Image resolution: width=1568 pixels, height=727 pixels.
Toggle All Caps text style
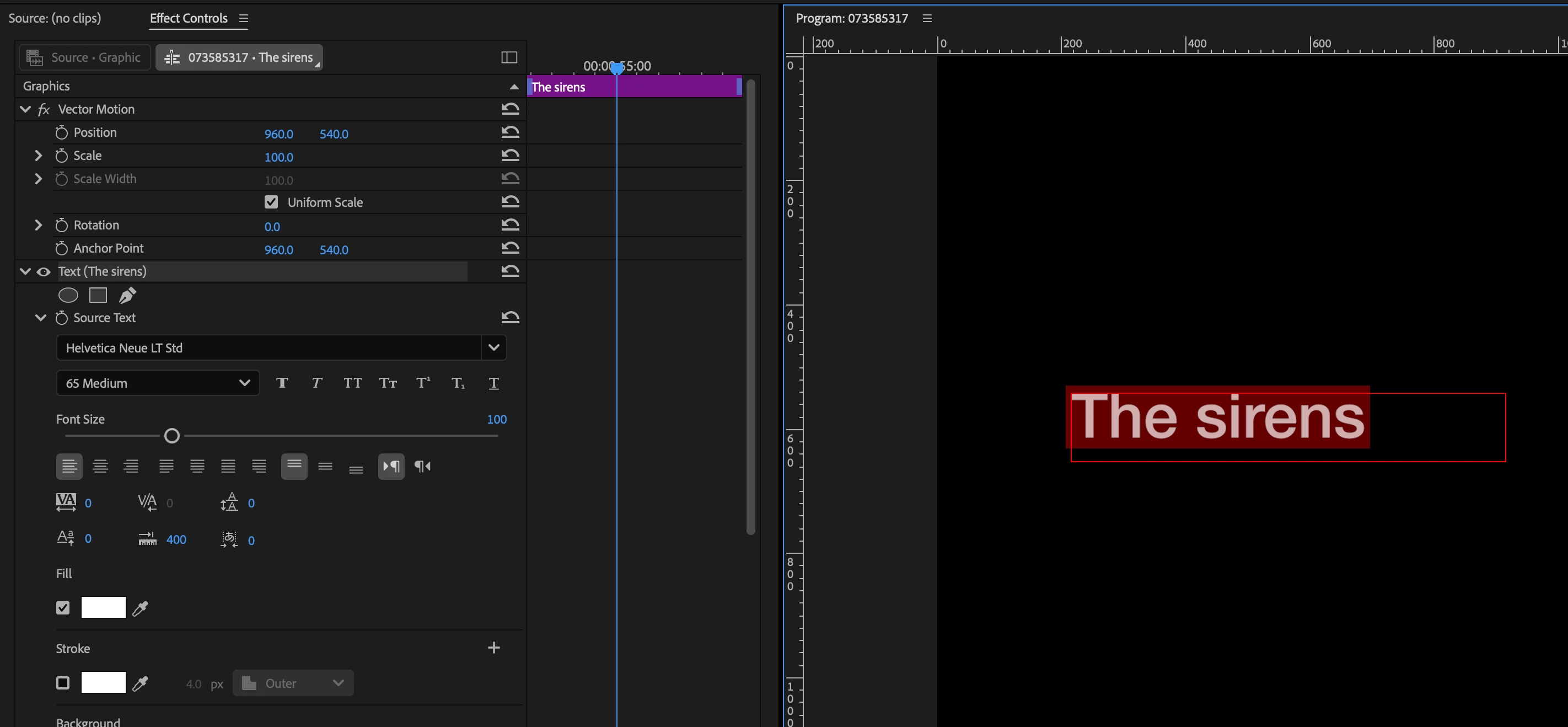(352, 383)
